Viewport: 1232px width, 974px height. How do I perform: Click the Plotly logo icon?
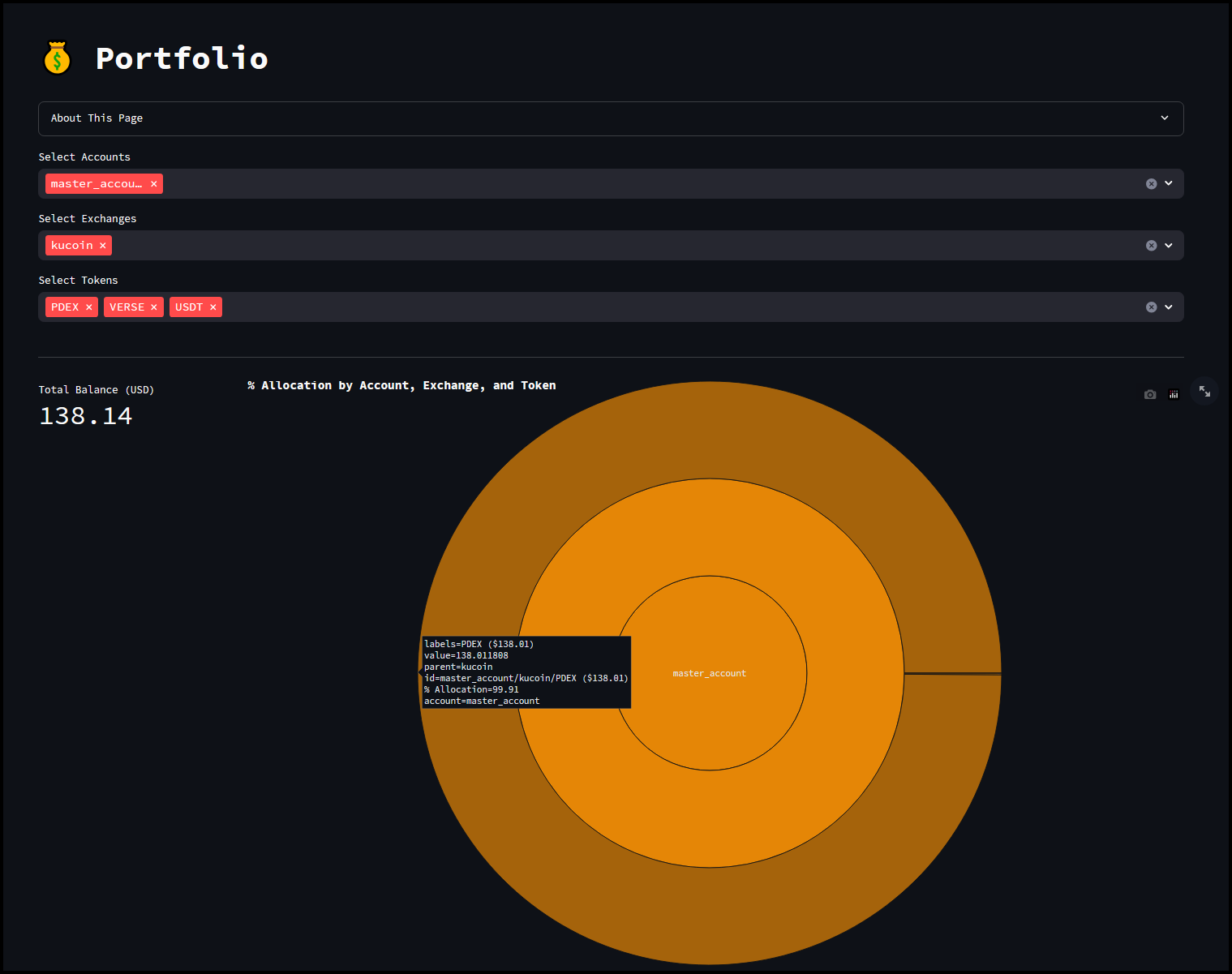pos(1173,394)
